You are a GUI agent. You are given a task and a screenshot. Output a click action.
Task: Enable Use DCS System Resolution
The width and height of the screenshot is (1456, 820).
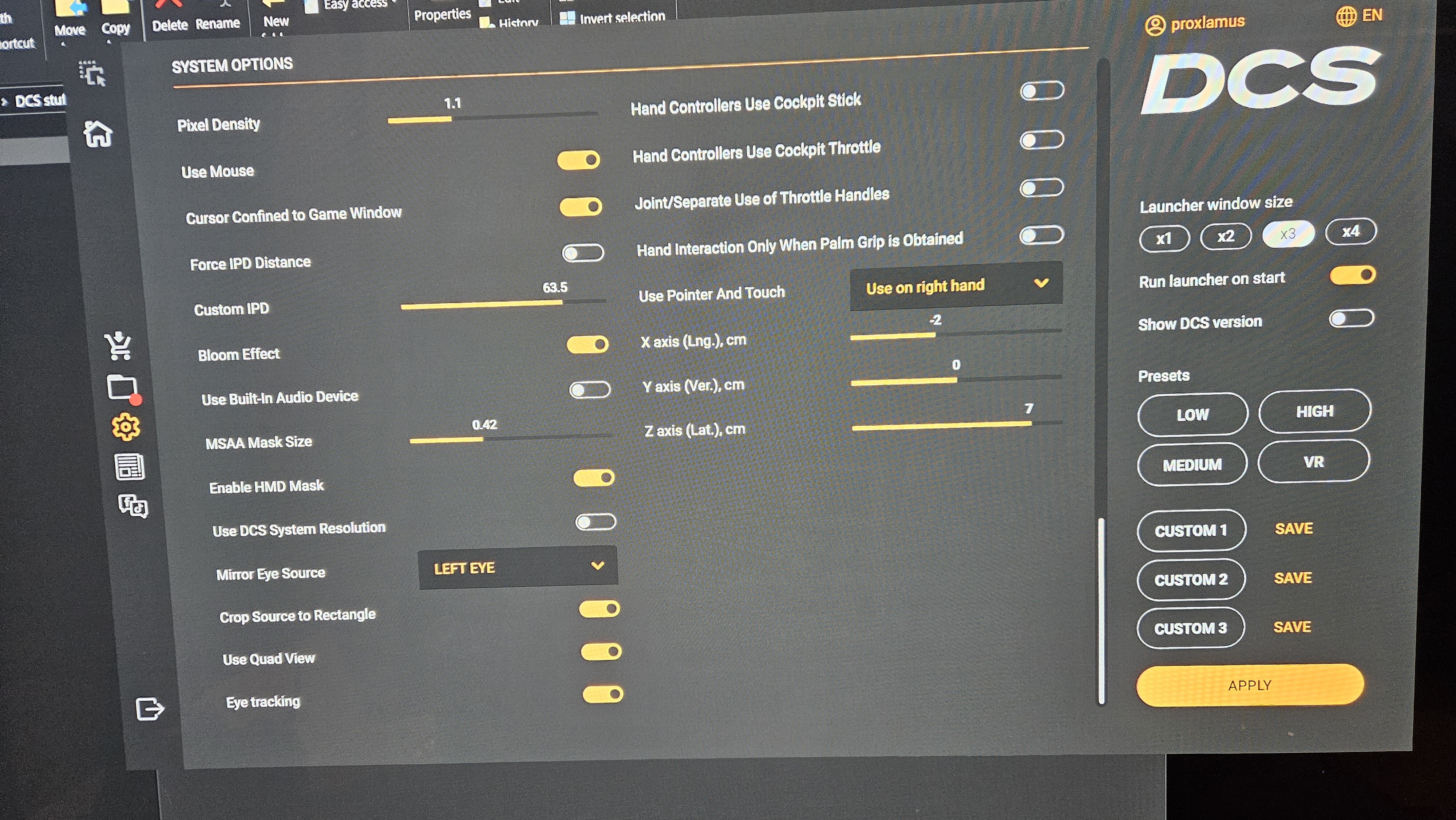pyautogui.click(x=596, y=522)
